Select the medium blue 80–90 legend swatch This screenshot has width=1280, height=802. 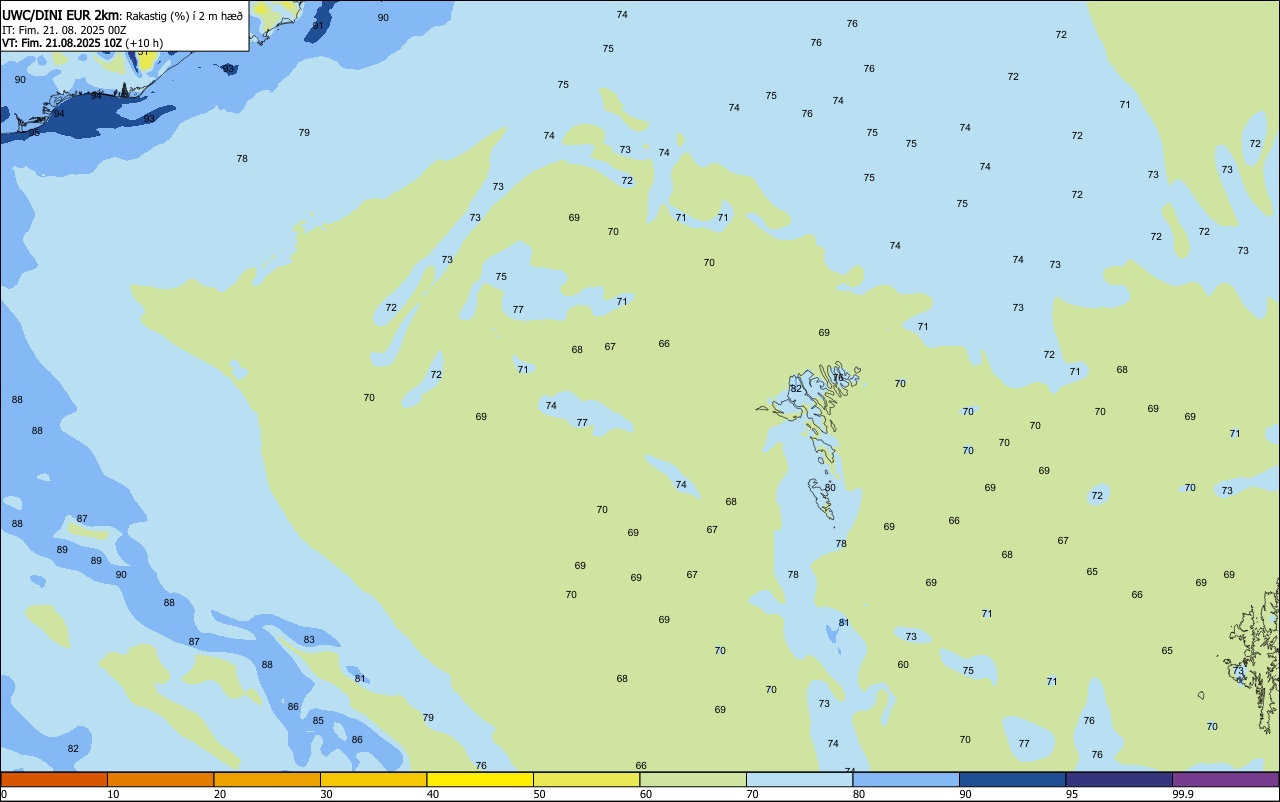[906, 779]
